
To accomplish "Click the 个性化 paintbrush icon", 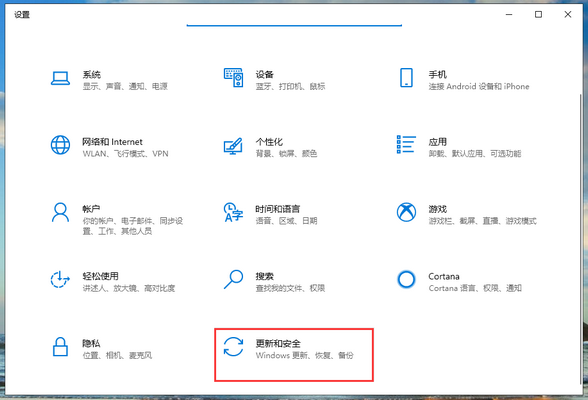I will [x=233, y=146].
